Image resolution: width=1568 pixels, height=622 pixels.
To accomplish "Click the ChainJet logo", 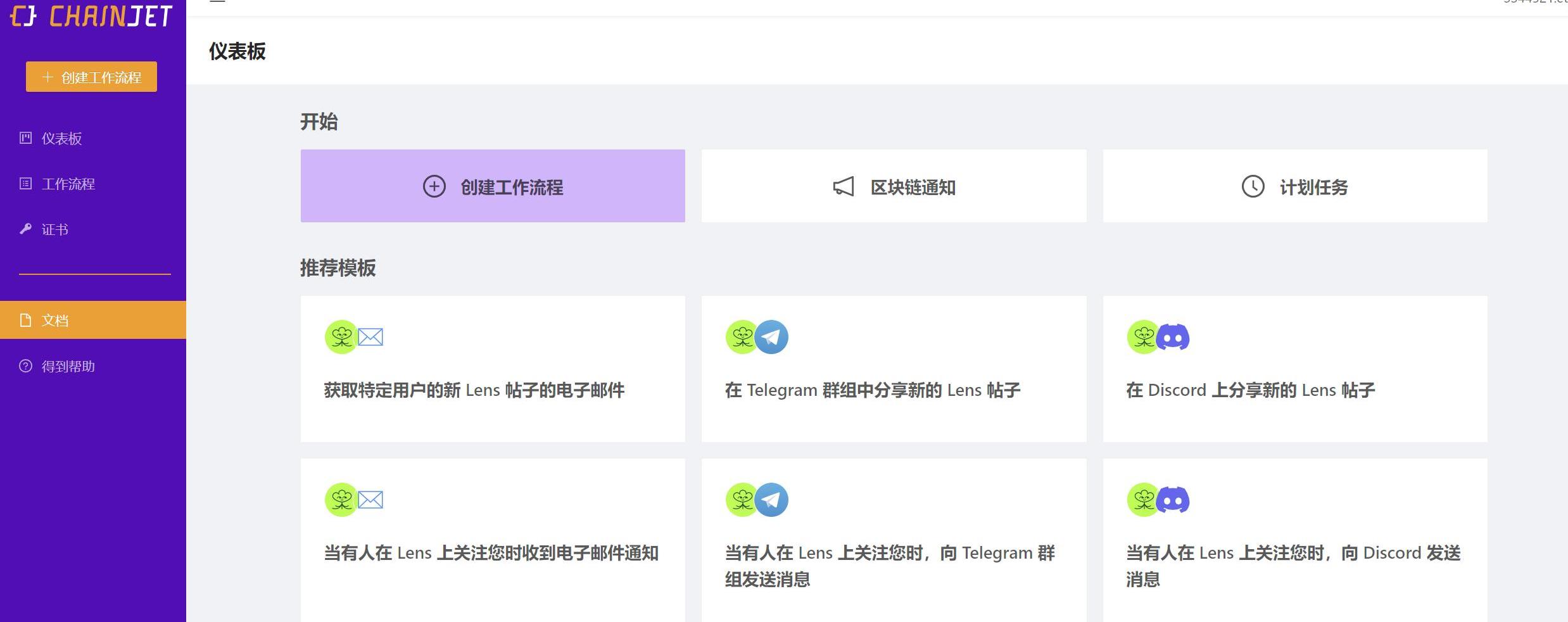I will [92, 16].
